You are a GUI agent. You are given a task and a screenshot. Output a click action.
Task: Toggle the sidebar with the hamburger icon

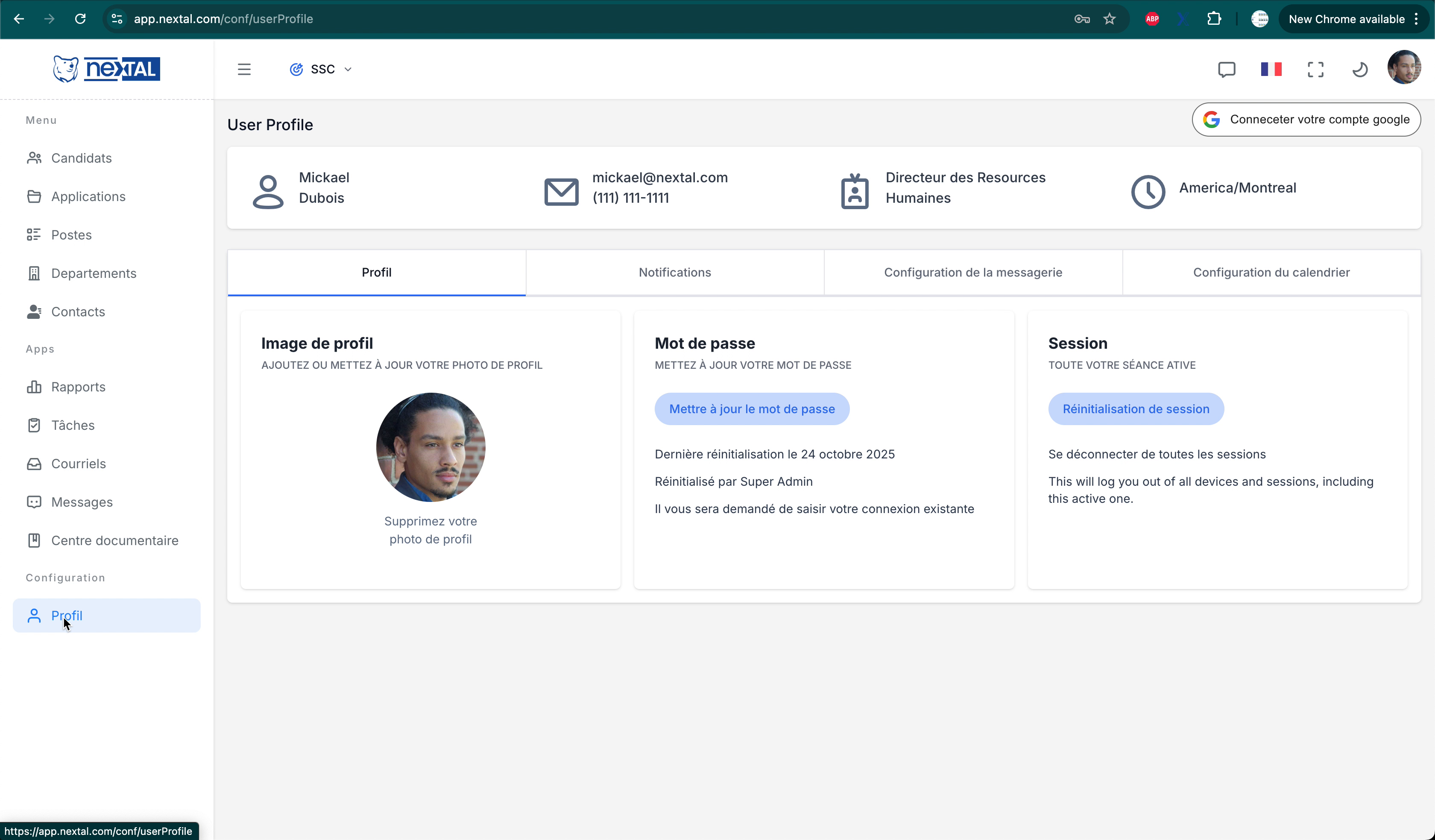[x=244, y=69]
